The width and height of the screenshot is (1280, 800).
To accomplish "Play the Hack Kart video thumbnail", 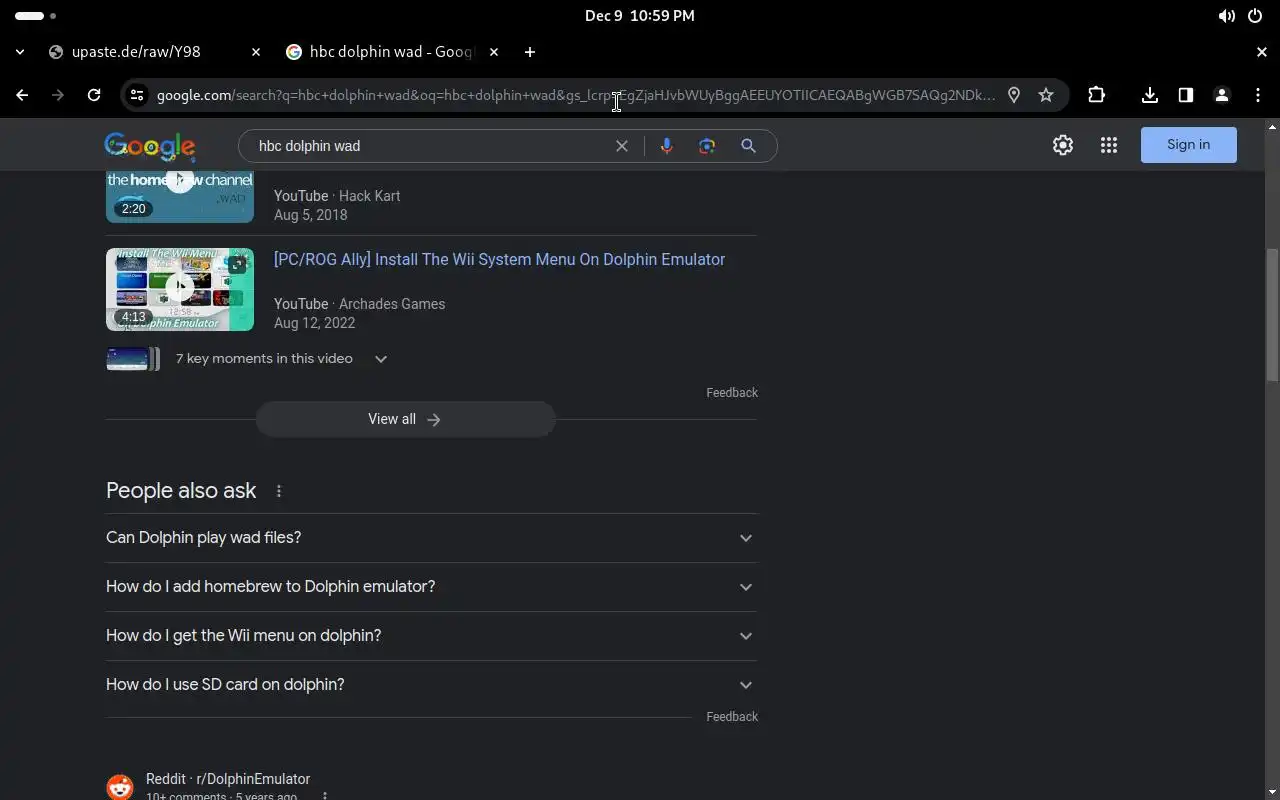I will point(180,197).
